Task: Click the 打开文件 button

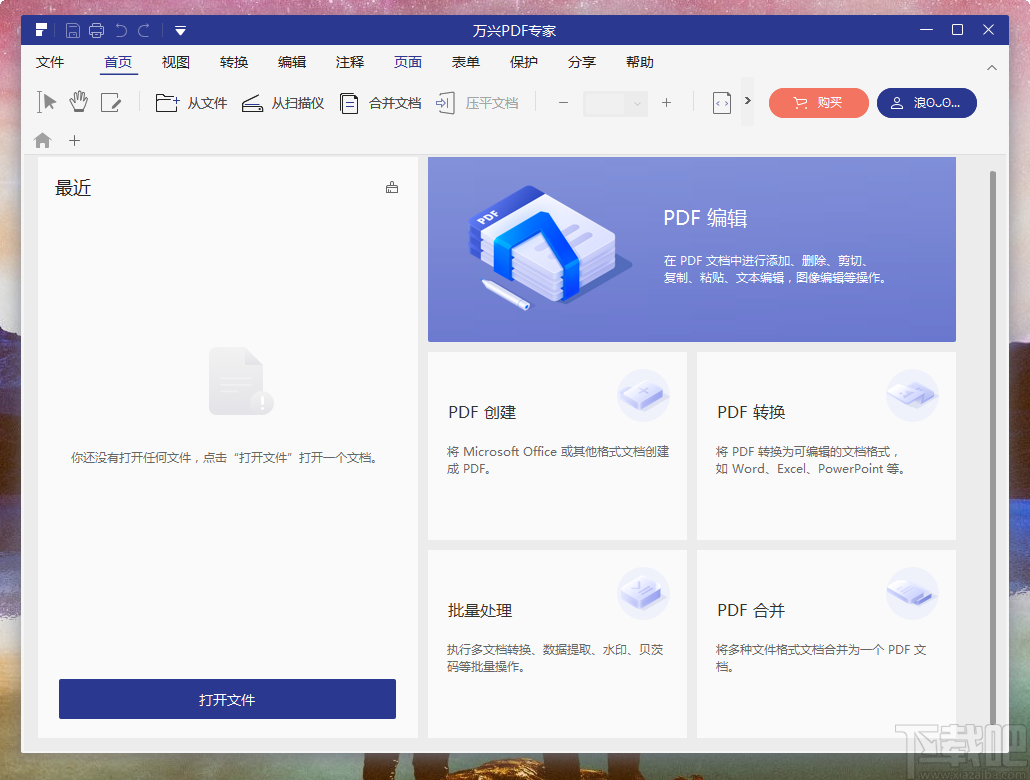Action: (227, 699)
